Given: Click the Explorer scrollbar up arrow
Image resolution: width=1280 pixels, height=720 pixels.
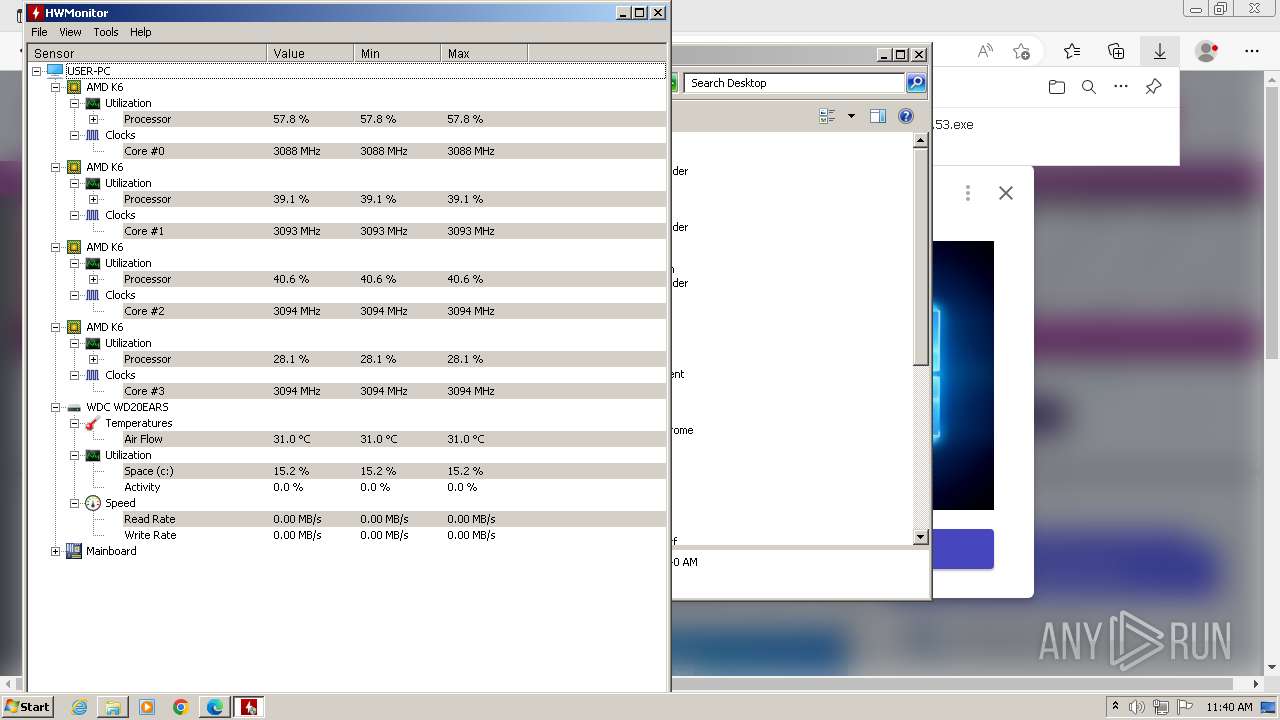Looking at the screenshot, I should click(x=921, y=141).
